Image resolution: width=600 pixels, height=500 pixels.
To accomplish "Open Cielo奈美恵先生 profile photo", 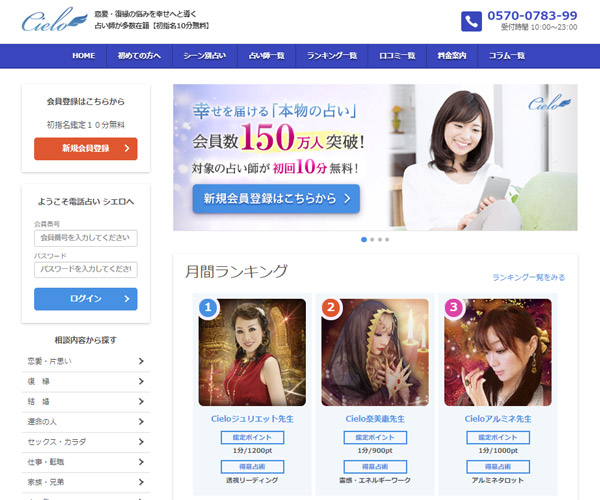I will 375,352.
